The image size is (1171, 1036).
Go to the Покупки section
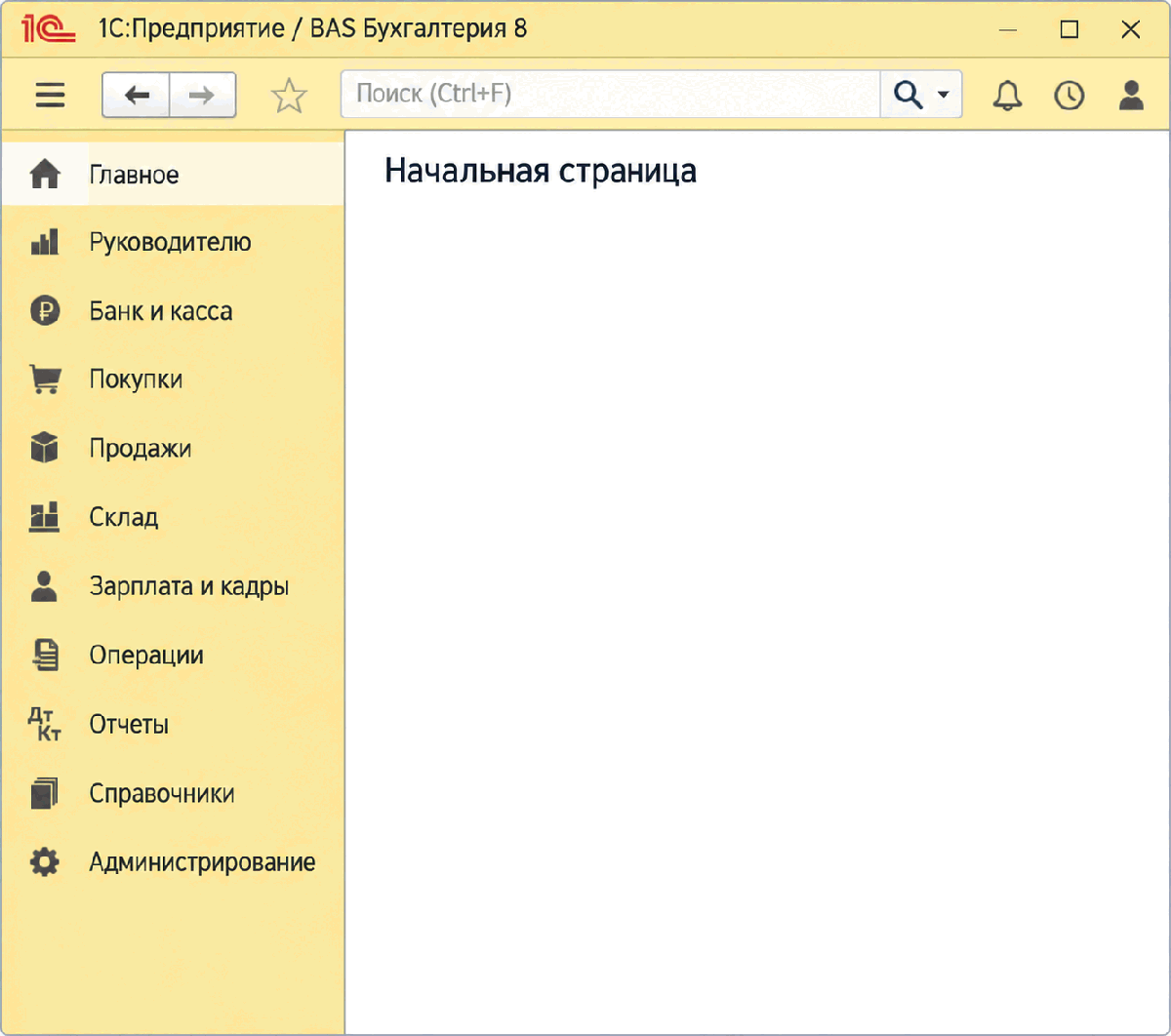coord(173,379)
